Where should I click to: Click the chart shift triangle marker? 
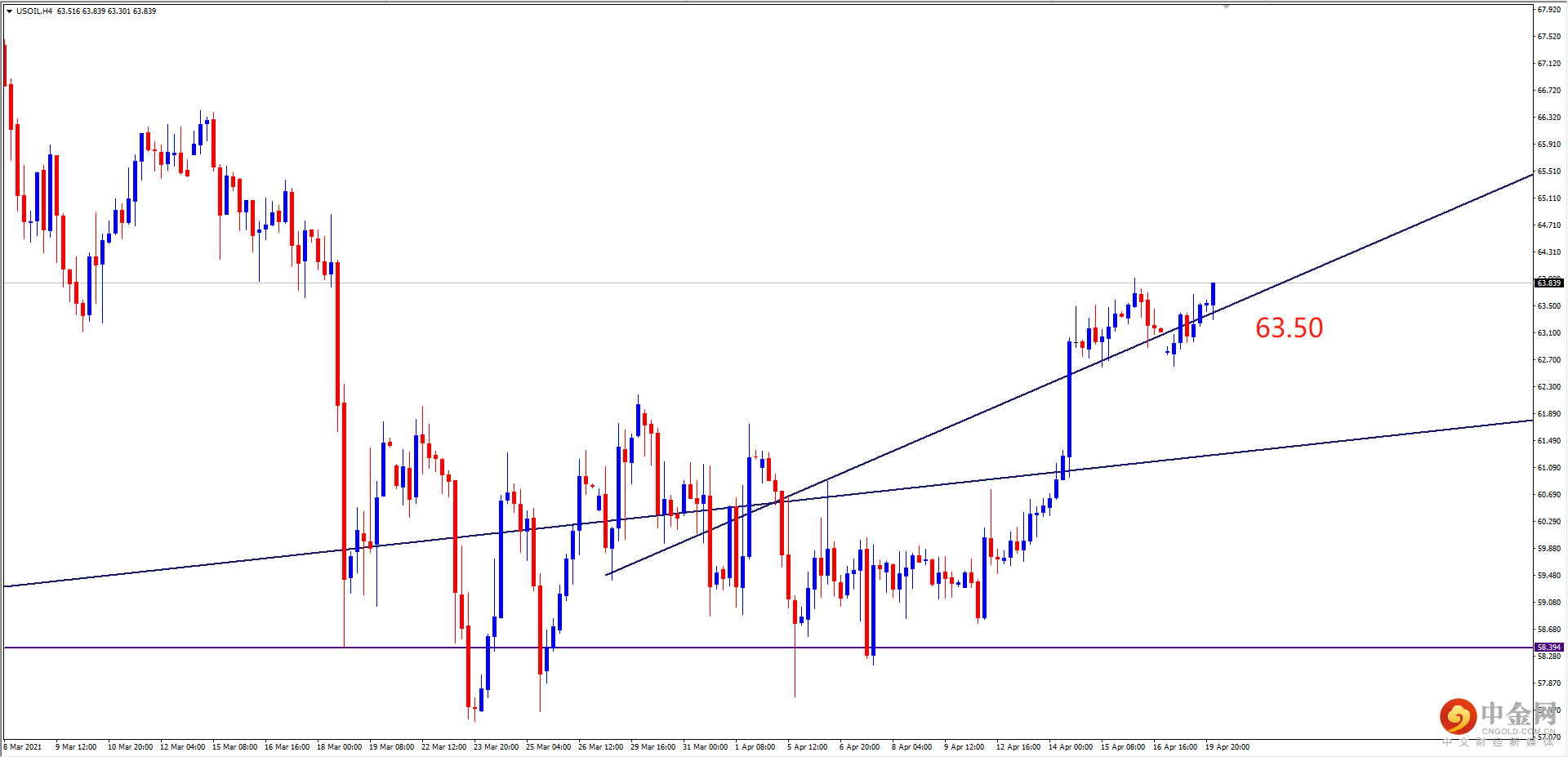(x=1226, y=7)
